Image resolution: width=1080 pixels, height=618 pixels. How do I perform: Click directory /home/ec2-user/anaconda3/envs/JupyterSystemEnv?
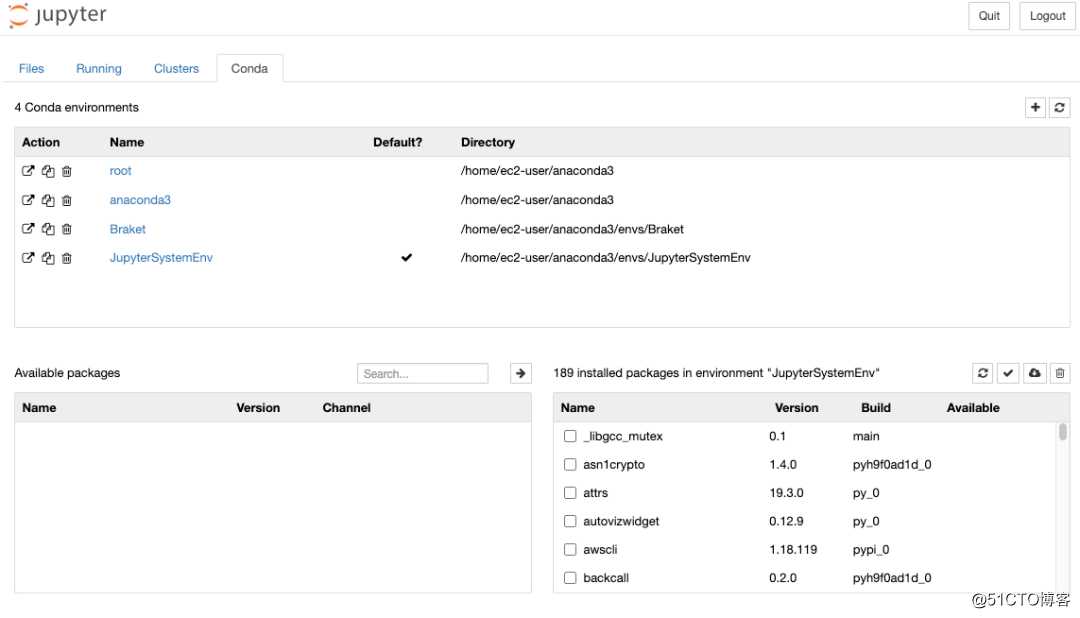click(605, 258)
